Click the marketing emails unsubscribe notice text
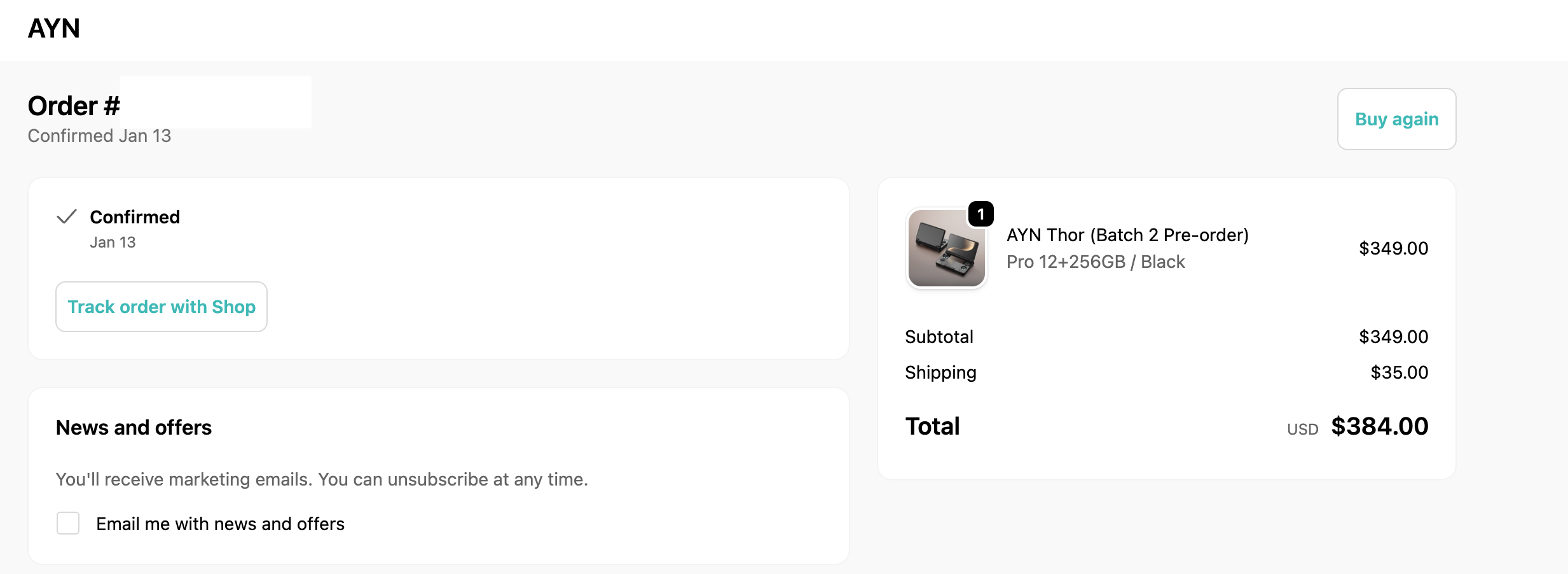The height and width of the screenshot is (574, 1568). [322, 479]
